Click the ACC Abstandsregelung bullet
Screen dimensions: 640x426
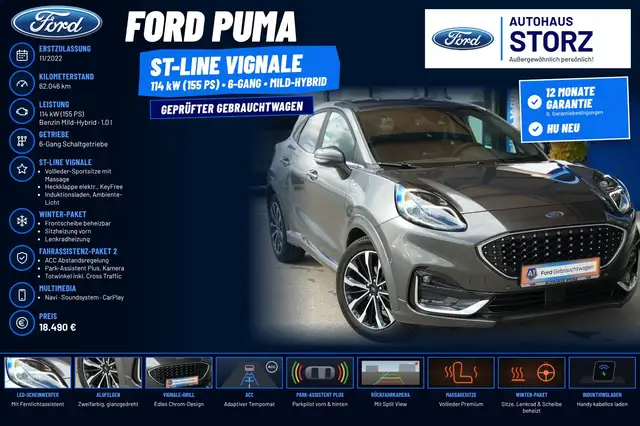pos(76,260)
